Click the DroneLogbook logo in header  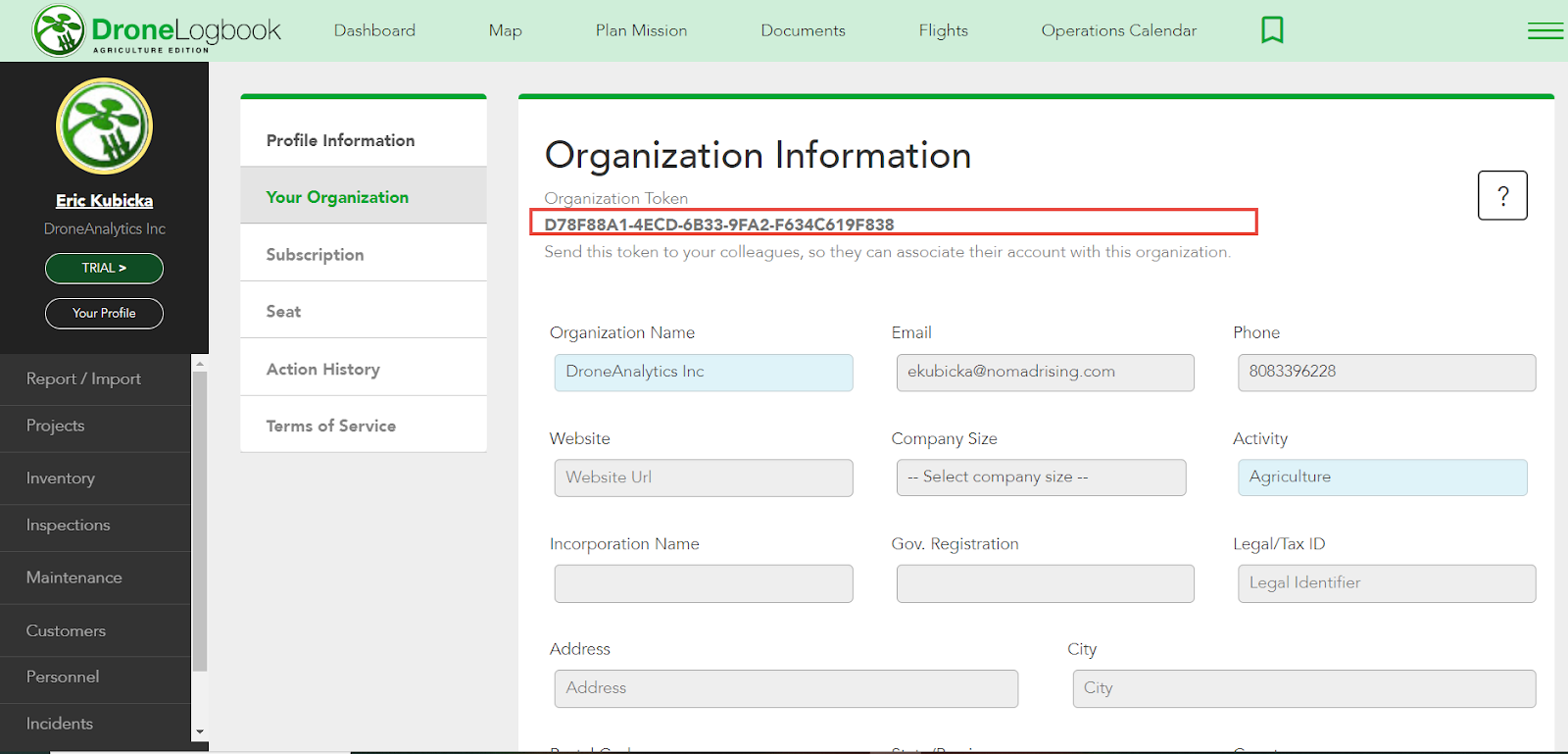click(157, 30)
